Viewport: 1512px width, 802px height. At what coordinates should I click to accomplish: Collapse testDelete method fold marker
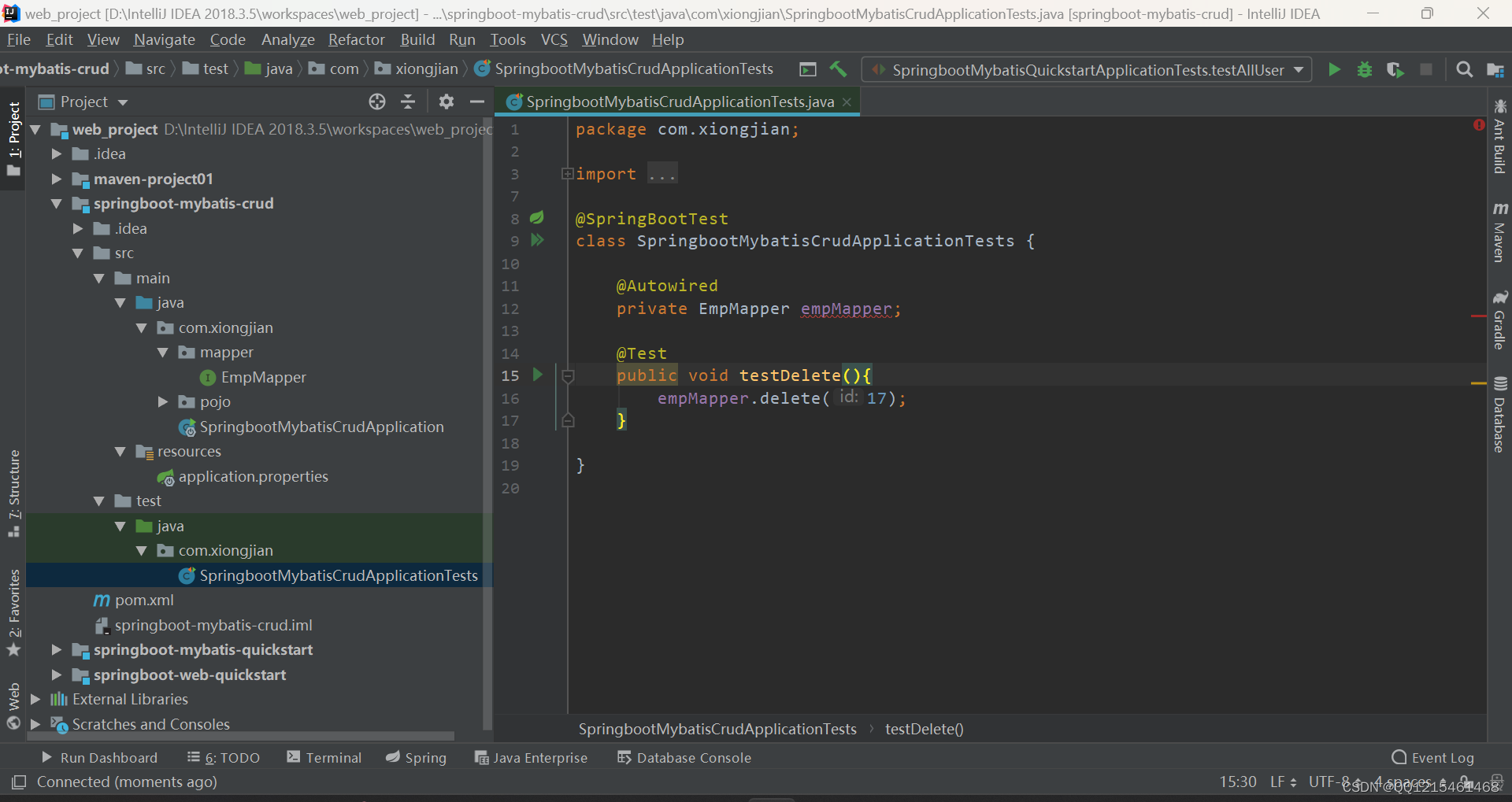[568, 376]
